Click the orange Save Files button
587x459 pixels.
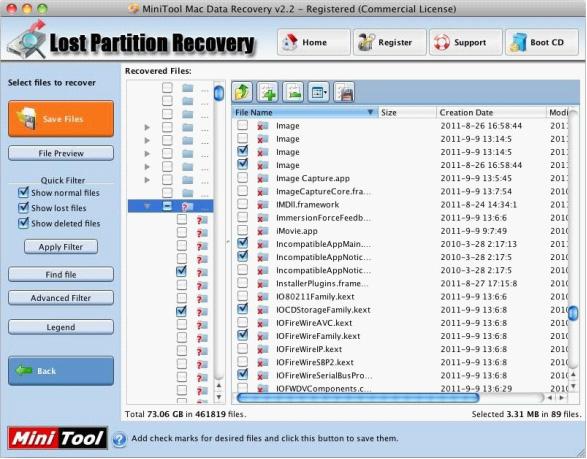[61, 118]
